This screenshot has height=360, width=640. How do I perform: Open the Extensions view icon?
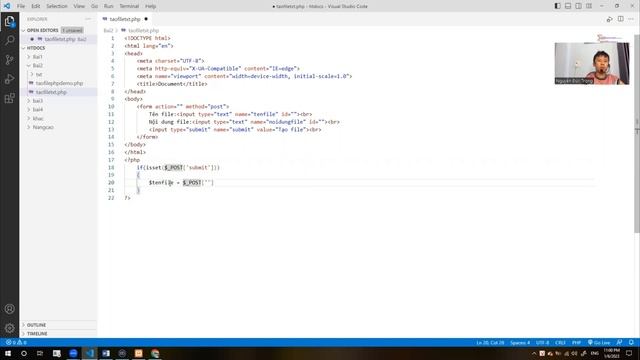point(9,98)
